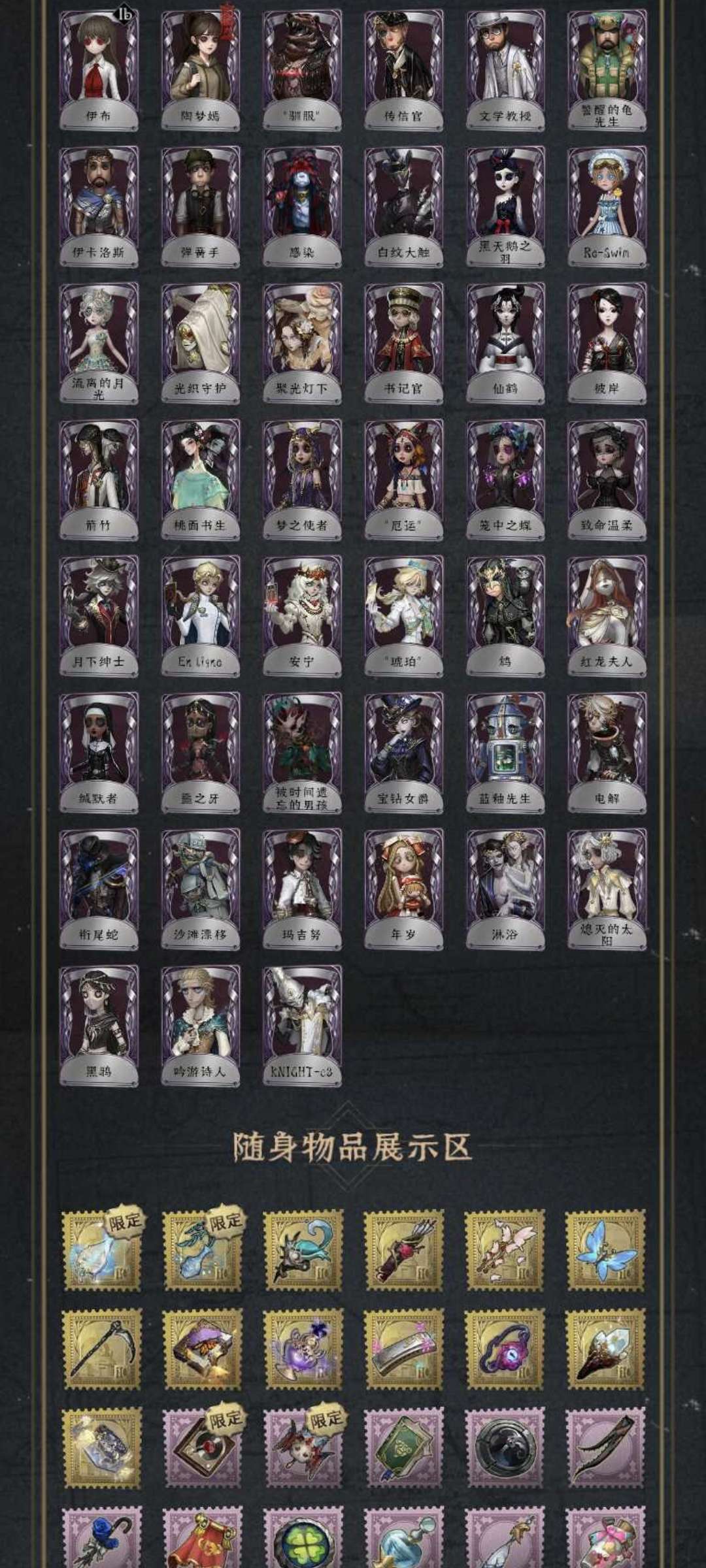Select the scythe accessory stamp
Screen dimensions: 706x1568
coord(101,1349)
